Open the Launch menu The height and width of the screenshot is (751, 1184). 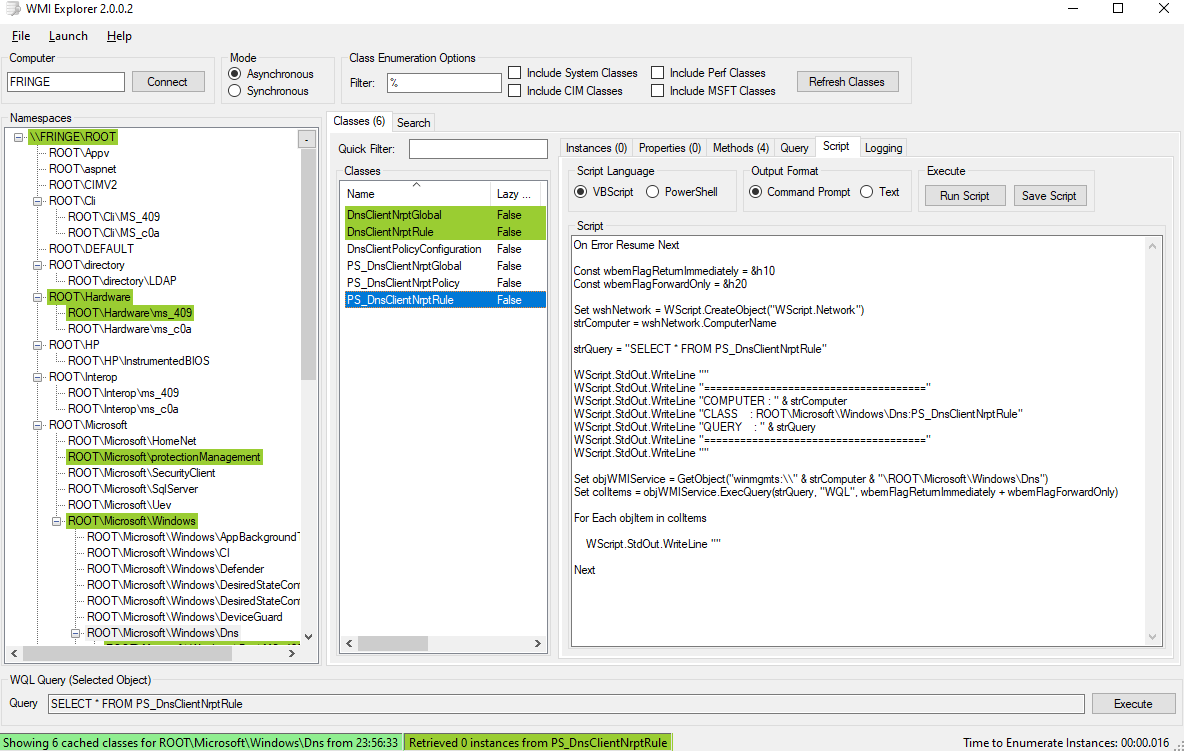coord(68,36)
